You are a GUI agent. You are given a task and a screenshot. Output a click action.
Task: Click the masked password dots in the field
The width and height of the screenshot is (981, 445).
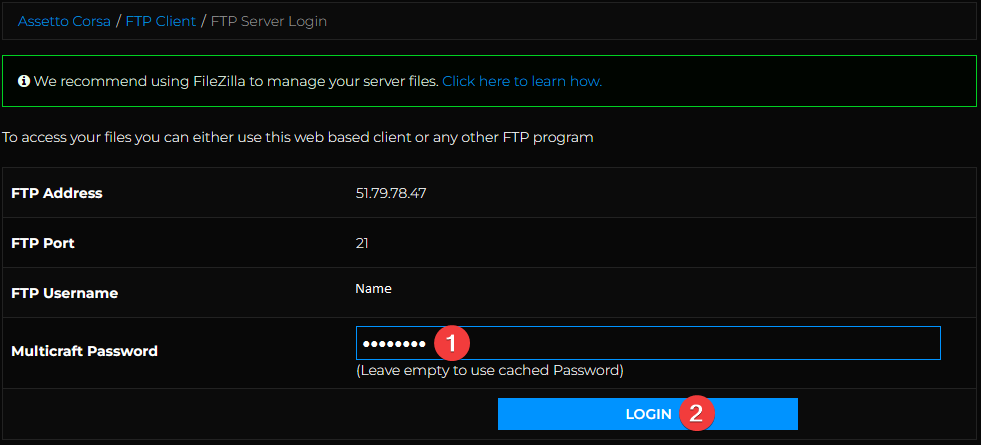(393, 344)
